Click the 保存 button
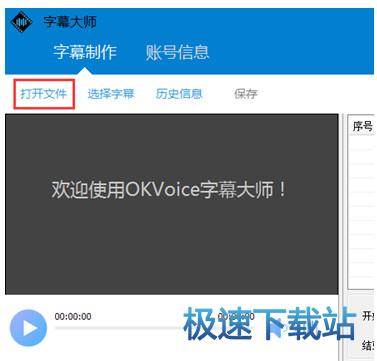The height and width of the screenshot is (361, 377). pyautogui.click(x=246, y=94)
